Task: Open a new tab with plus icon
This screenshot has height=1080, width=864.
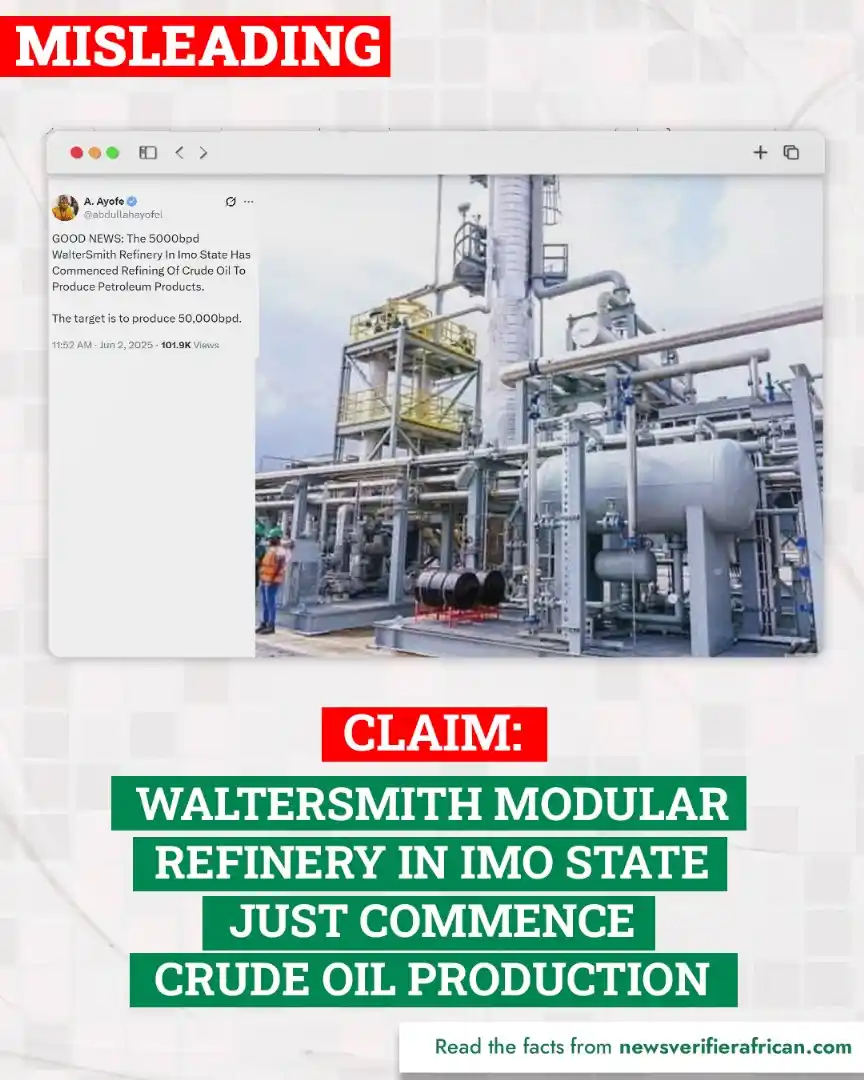Action: click(x=760, y=152)
